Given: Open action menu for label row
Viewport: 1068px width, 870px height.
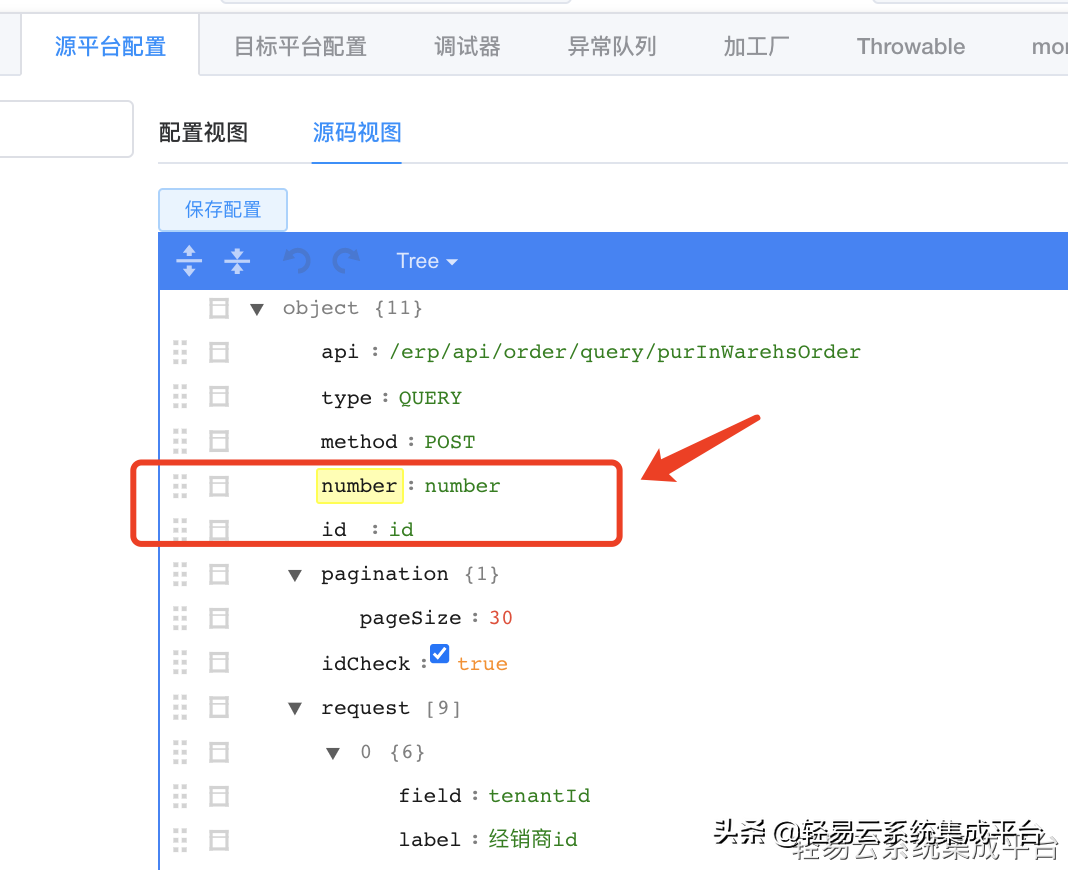Looking at the screenshot, I should tap(219, 840).
